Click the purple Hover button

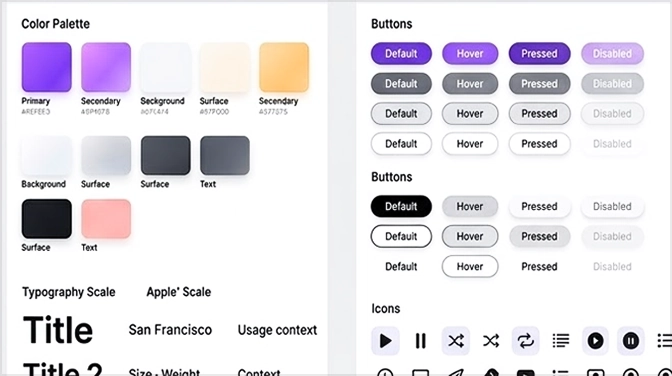(470, 54)
